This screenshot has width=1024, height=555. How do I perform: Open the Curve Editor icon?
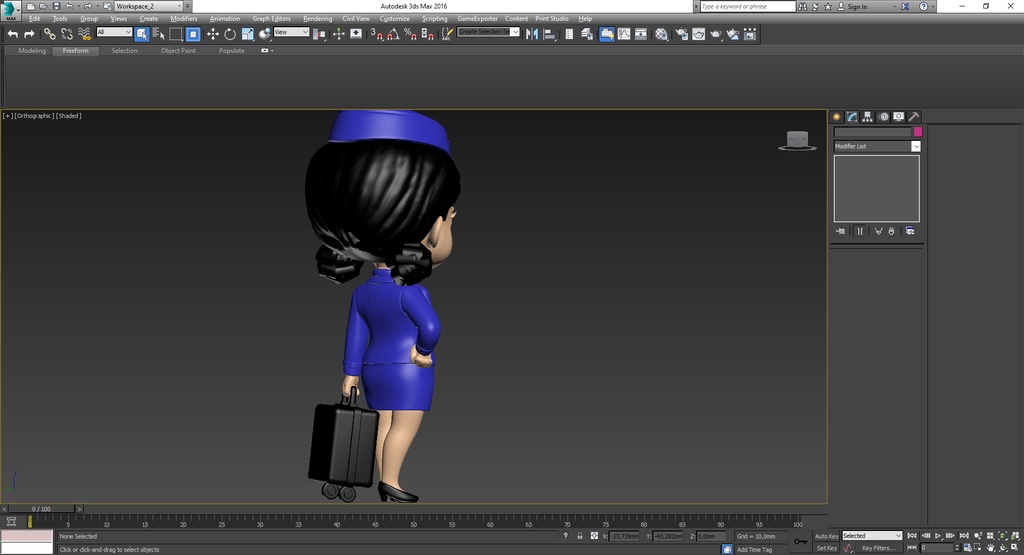(624, 34)
